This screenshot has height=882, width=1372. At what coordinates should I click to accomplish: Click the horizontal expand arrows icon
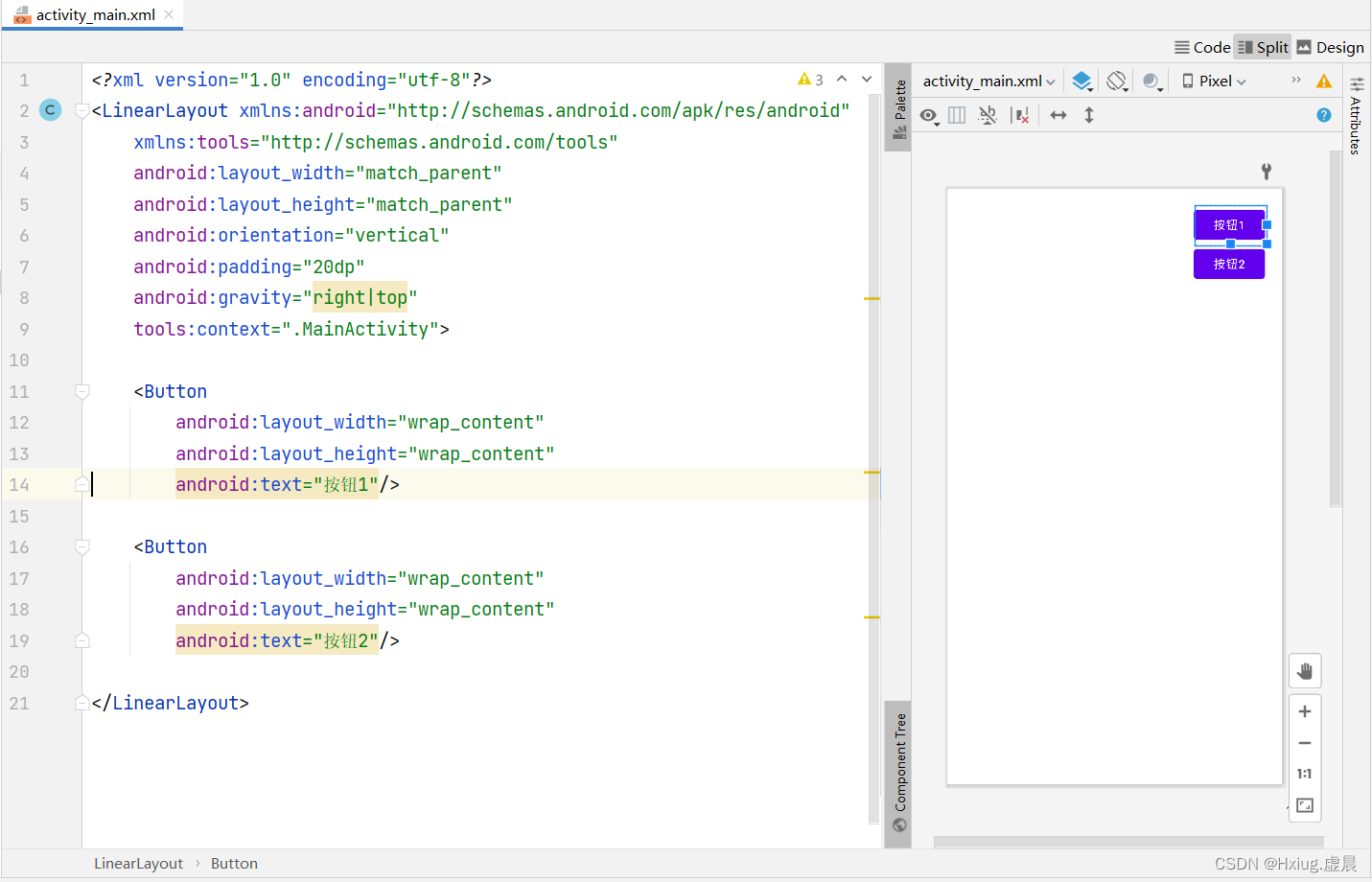(x=1058, y=115)
